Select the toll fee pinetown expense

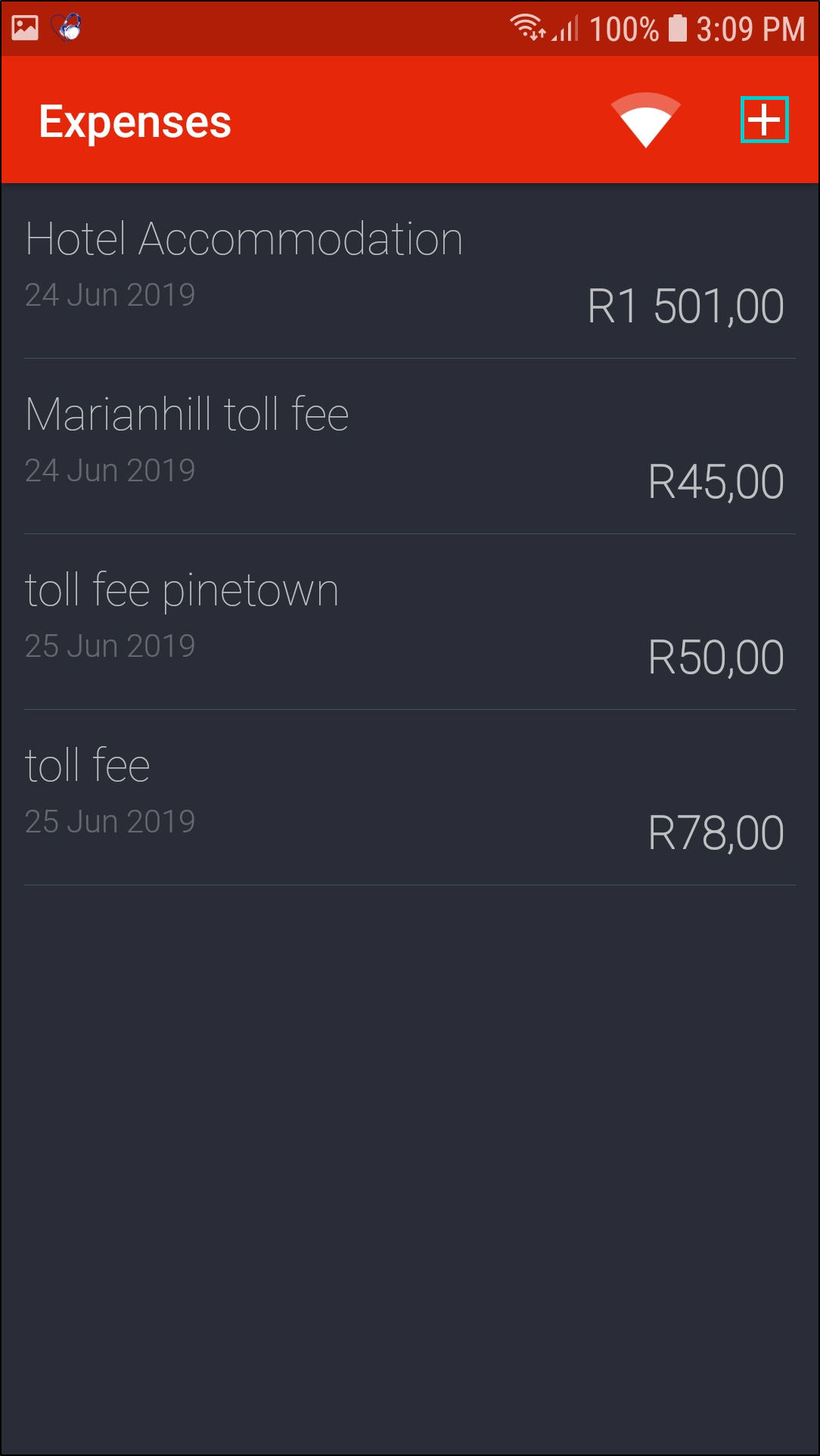(182, 590)
